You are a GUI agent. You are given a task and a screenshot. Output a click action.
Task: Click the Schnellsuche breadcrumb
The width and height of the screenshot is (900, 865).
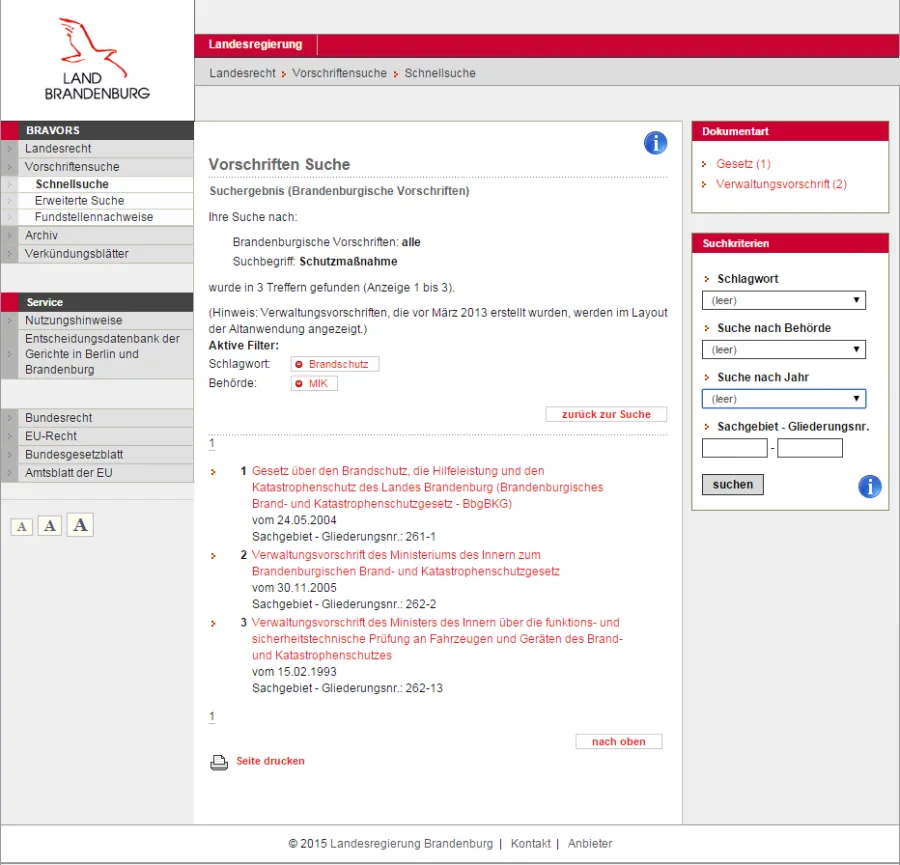coord(440,73)
